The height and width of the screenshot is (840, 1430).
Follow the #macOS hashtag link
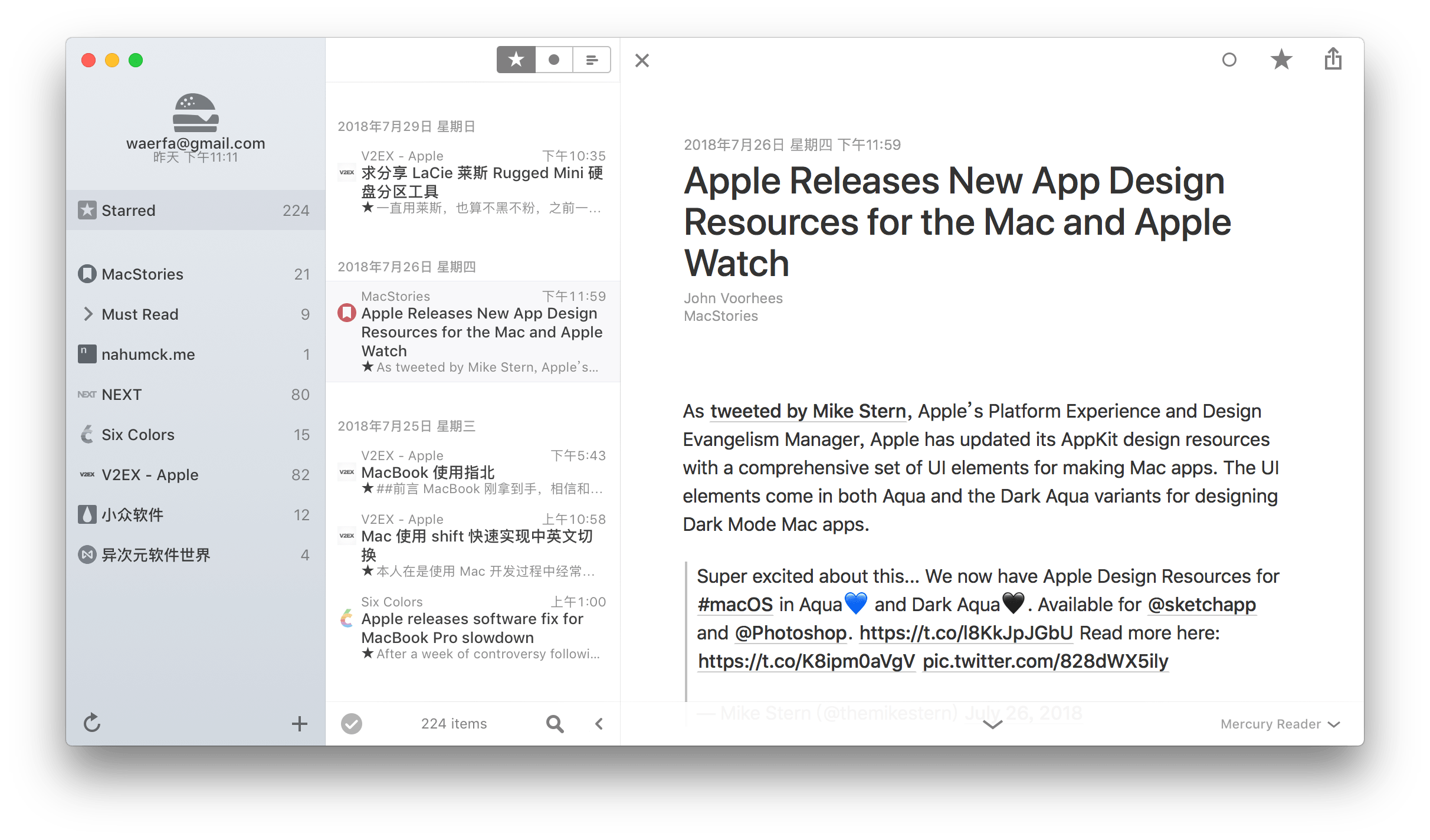[x=735, y=605]
